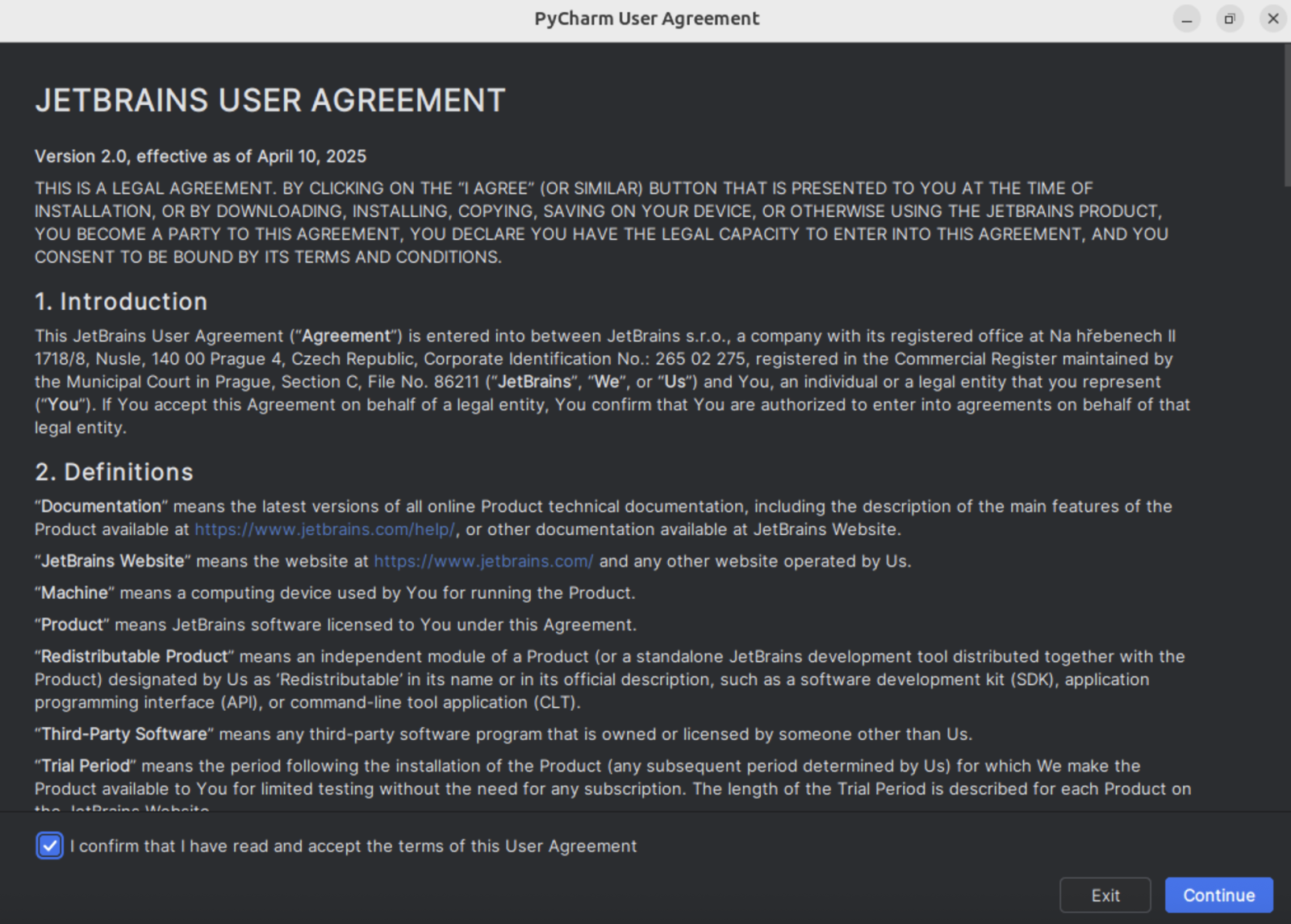Click the 'I confirm that I have read' label
1291x924 pixels.
353,846
